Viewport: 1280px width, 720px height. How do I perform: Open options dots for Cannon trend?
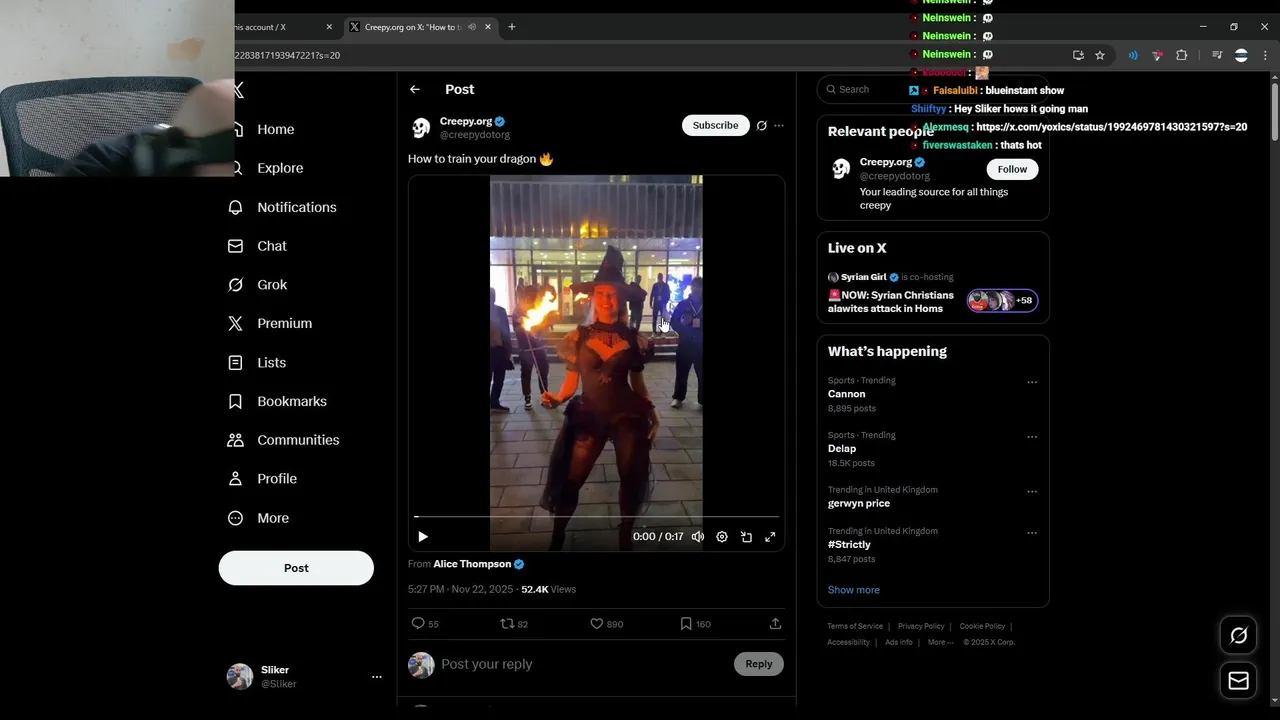click(x=1032, y=382)
